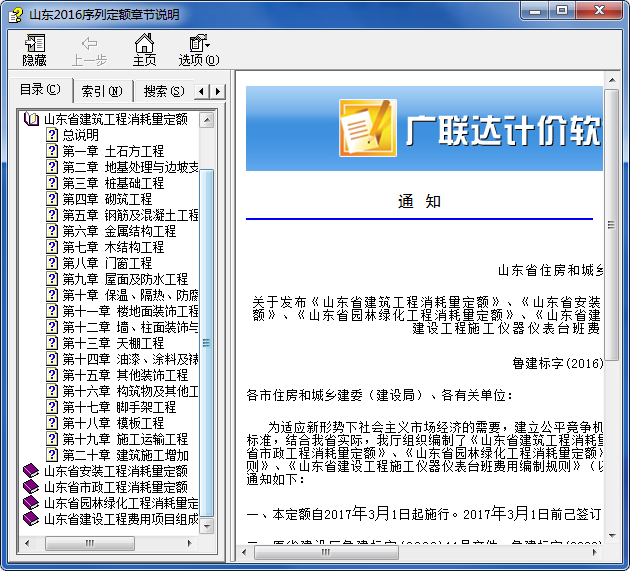Screen dimensions: 630x571
Task: Open 第六章 金属结构工程
Action: [x=119, y=231]
